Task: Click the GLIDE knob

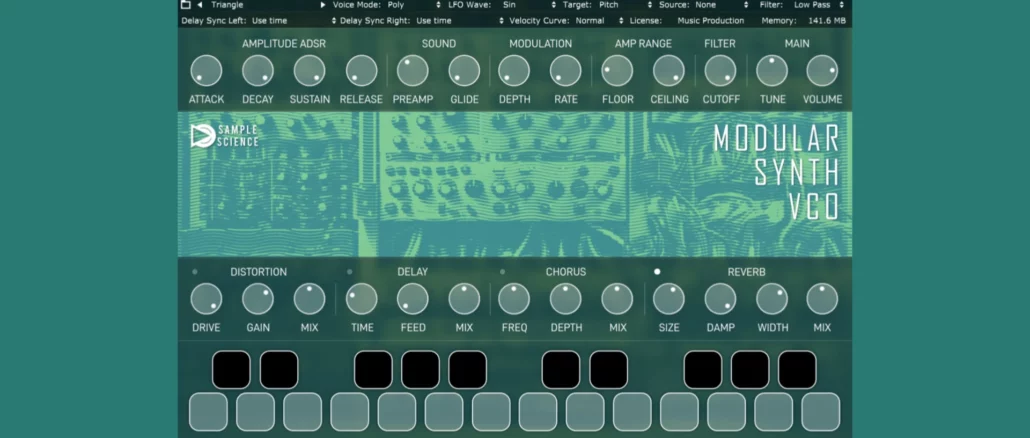Action: pos(464,71)
